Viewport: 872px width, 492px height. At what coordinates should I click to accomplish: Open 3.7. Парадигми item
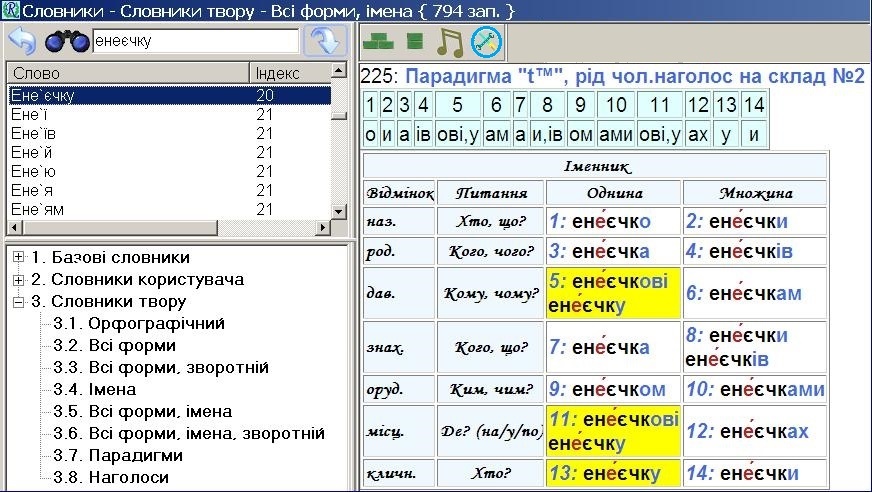(118, 455)
